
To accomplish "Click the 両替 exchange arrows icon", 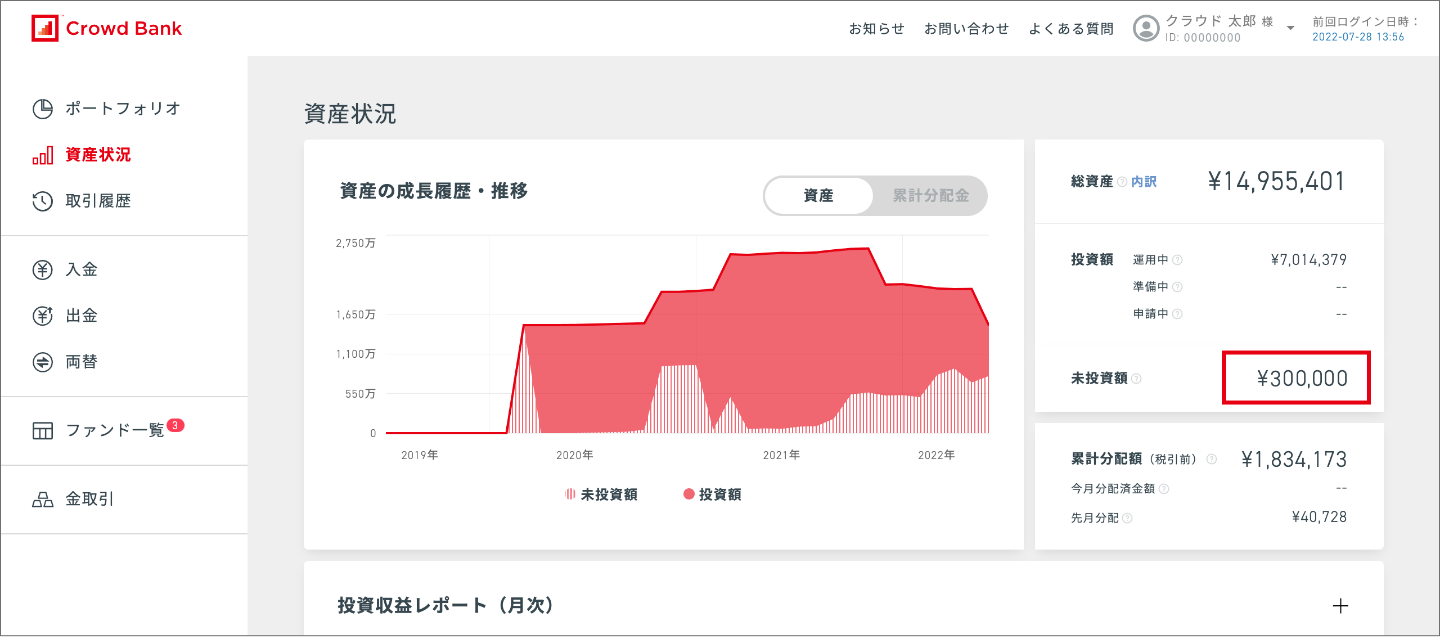I will (x=42, y=362).
